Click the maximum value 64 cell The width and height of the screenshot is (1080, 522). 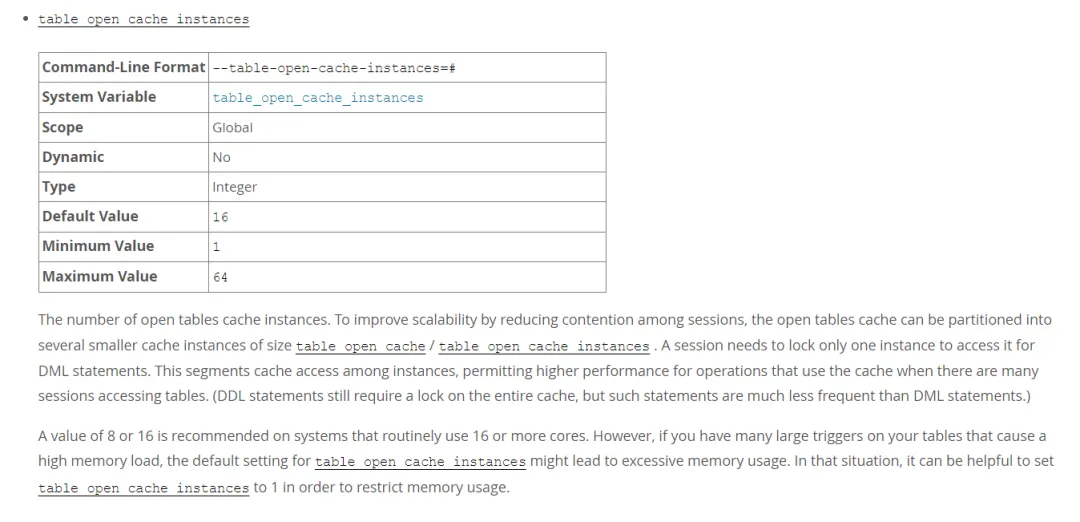pyautogui.click(x=220, y=277)
